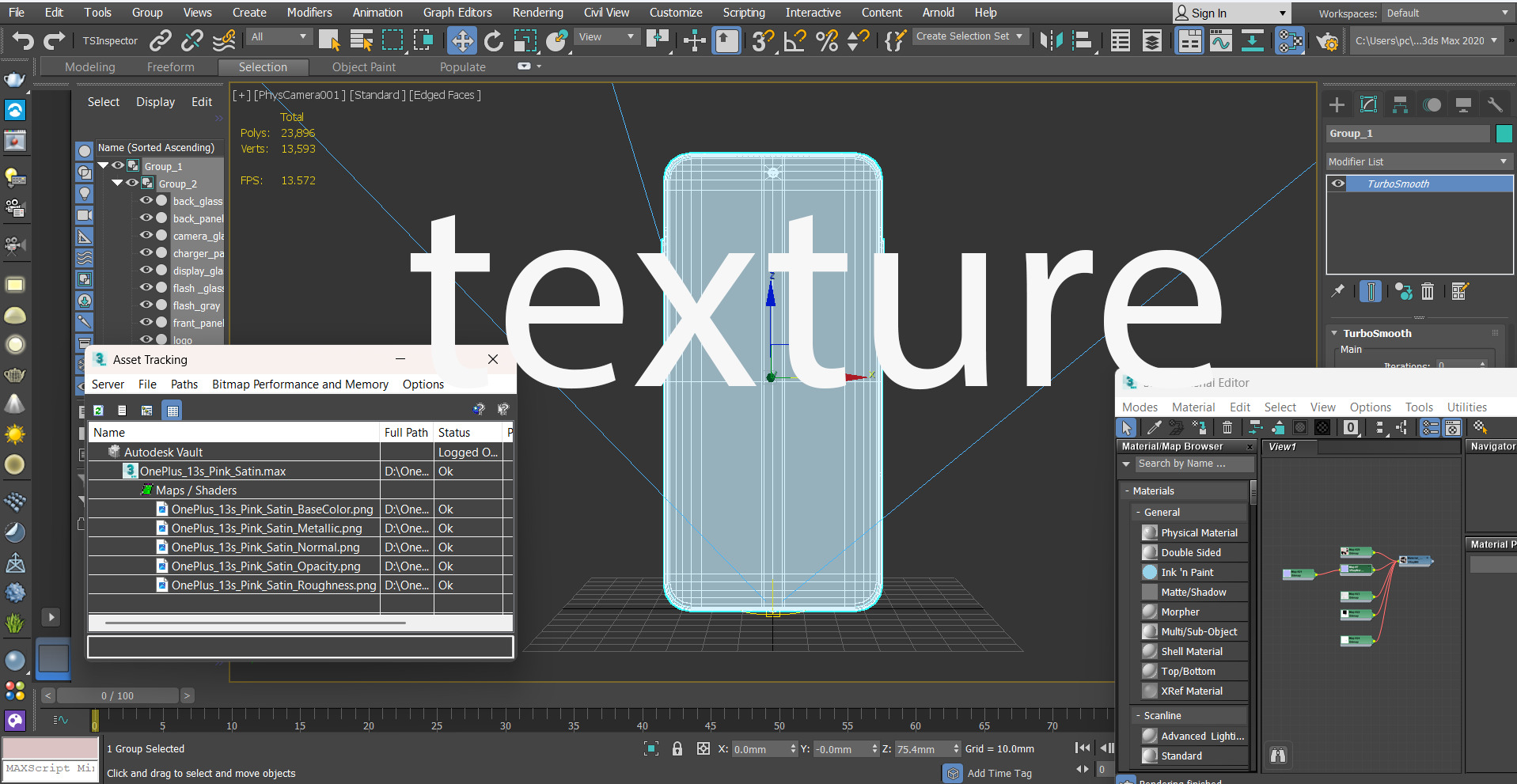Hide the back_glass object via eye
This screenshot has height=784, width=1517.
click(146, 200)
